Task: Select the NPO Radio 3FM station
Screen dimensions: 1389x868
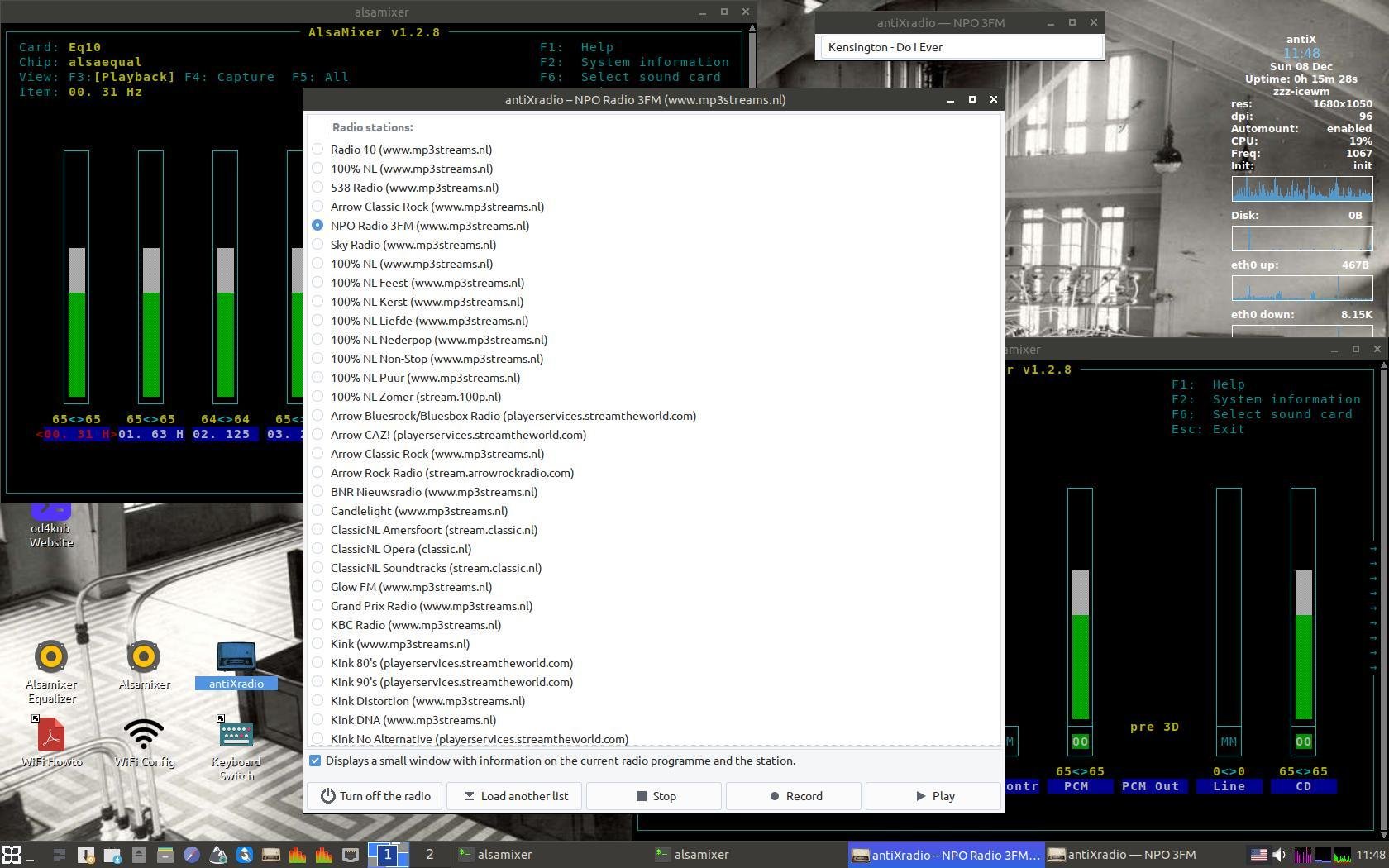Action: (x=317, y=226)
